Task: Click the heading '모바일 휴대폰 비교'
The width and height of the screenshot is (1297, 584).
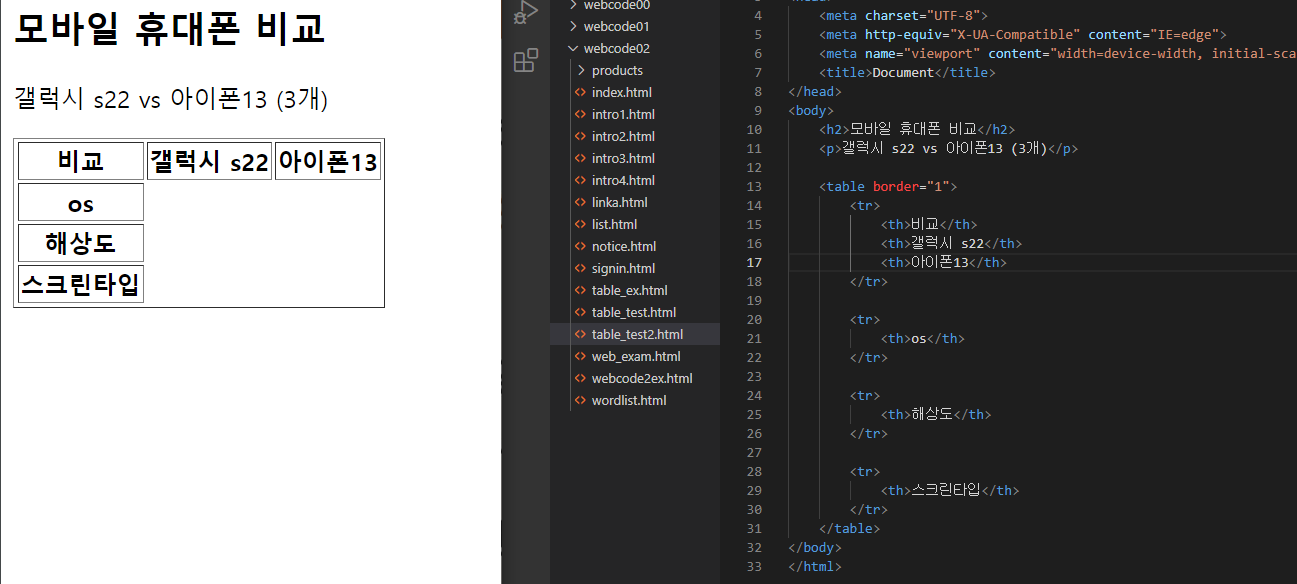Action: click(x=170, y=29)
